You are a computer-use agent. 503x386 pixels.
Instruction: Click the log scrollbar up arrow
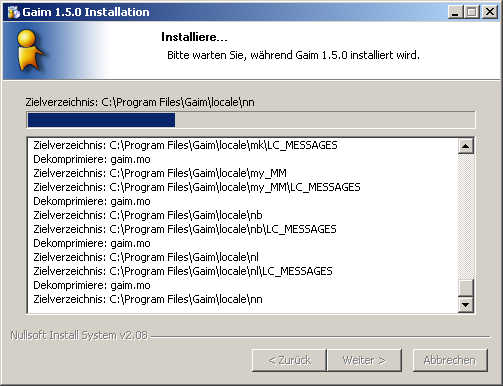(466, 146)
